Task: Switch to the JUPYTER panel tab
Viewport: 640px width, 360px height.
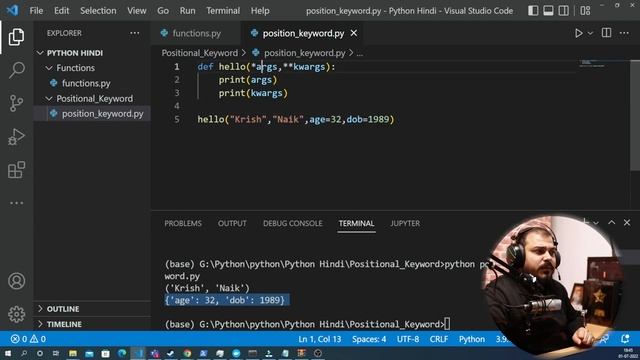Action: 405,223
